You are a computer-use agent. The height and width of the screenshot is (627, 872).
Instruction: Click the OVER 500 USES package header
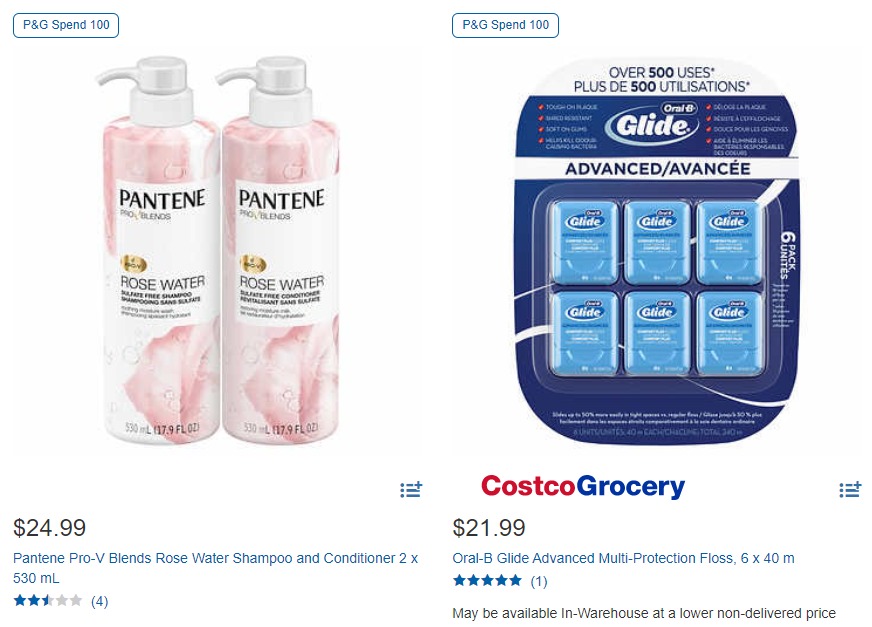(661, 80)
